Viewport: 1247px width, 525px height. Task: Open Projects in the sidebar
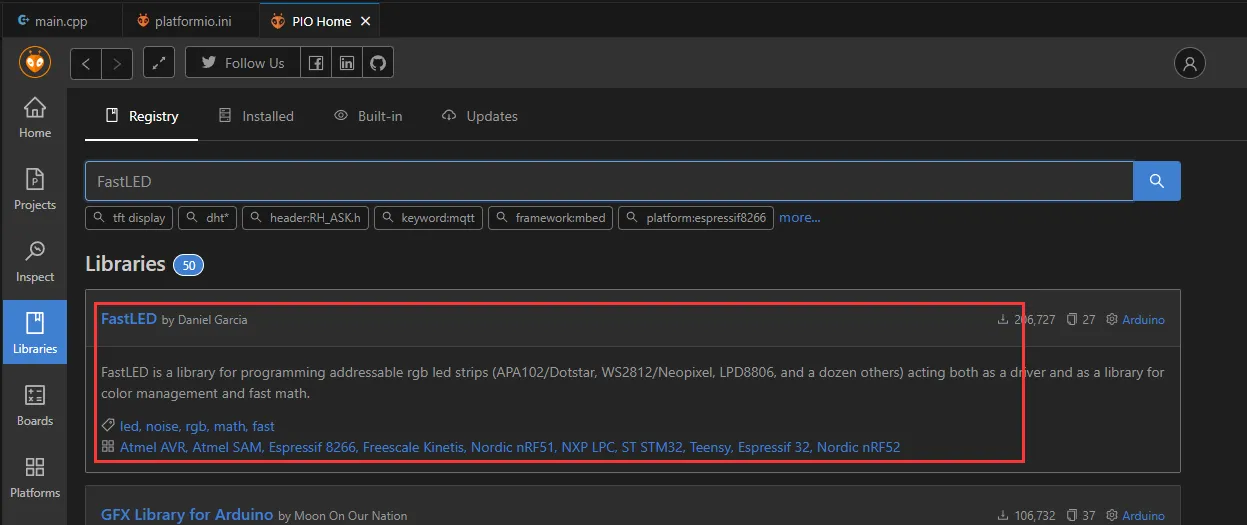(x=35, y=189)
